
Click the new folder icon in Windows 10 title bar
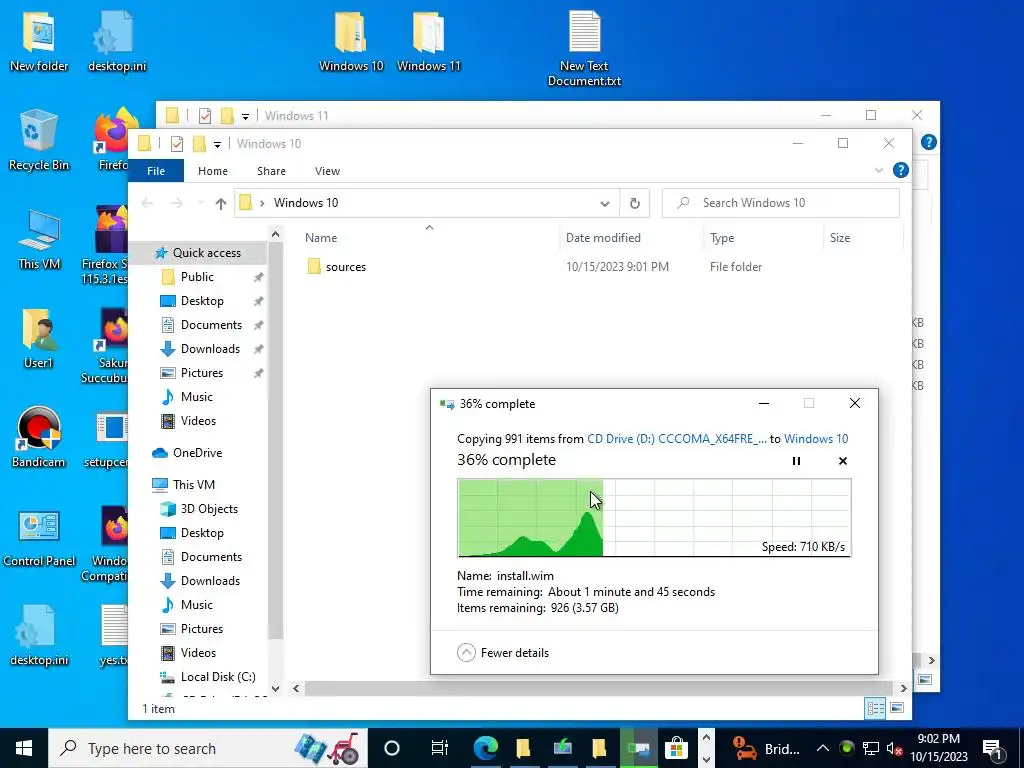pos(199,144)
